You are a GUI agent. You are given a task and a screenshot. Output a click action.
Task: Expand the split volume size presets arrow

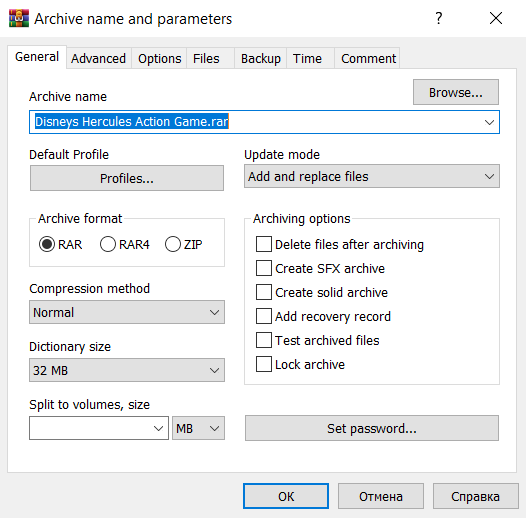pos(158,428)
